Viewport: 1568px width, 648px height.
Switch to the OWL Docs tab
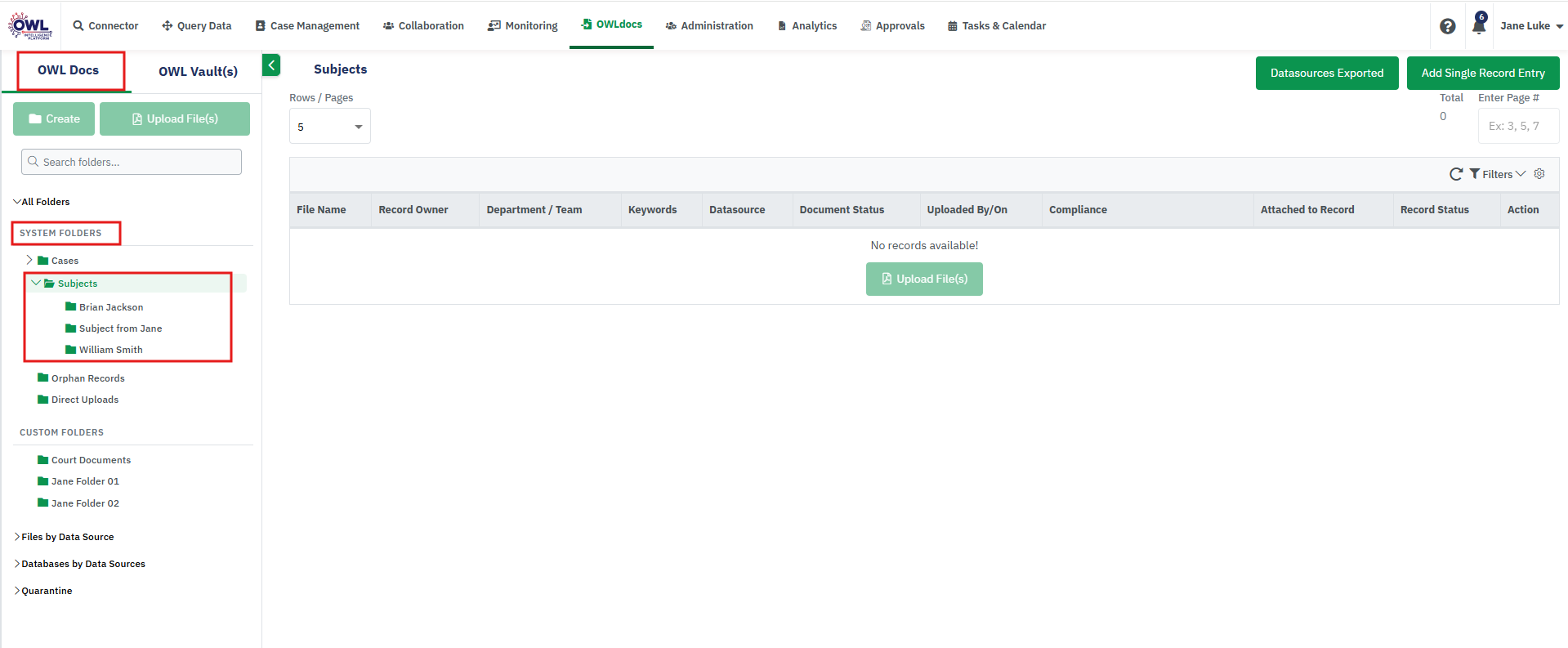coord(69,70)
